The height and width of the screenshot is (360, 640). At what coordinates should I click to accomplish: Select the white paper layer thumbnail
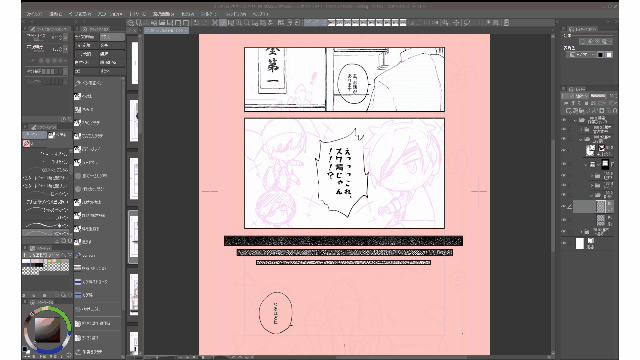click(x=580, y=244)
